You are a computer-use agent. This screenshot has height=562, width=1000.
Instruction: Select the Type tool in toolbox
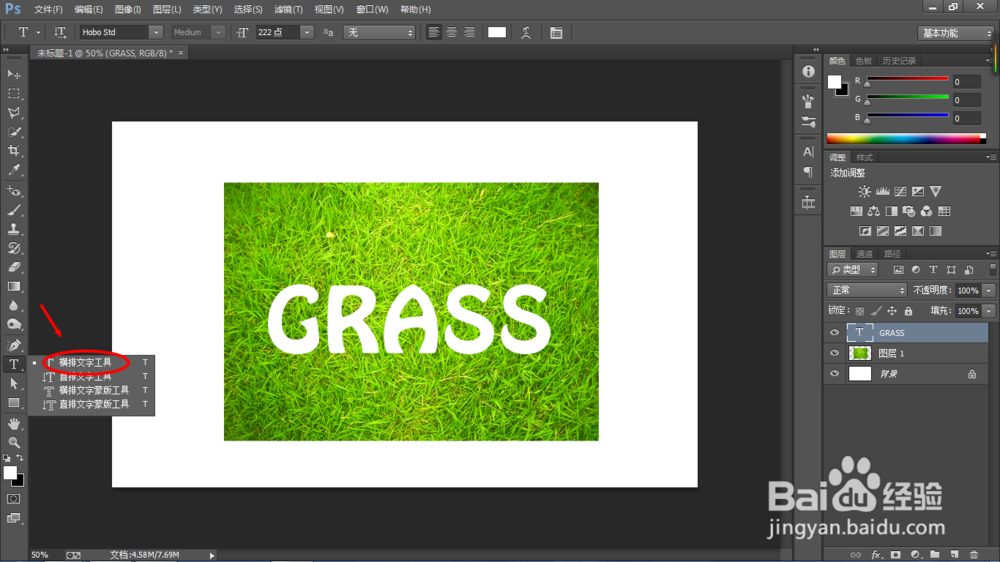13,364
